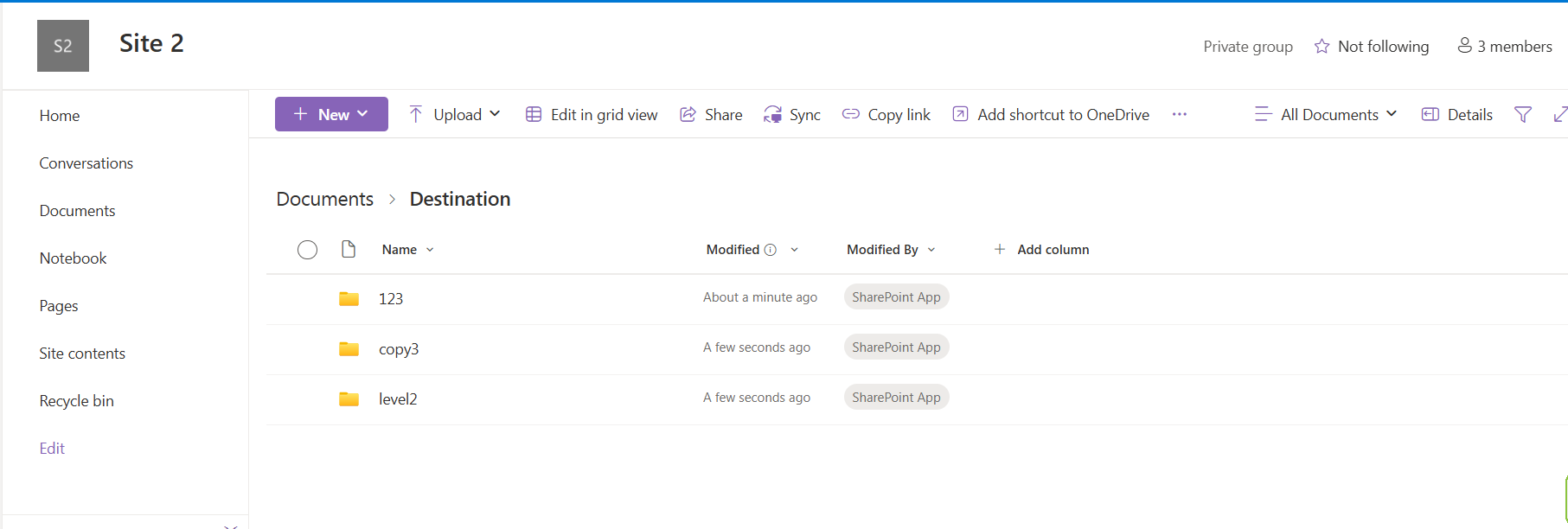Click the Modified column info icon
The width and height of the screenshot is (1568, 529).
click(x=770, y=250)
